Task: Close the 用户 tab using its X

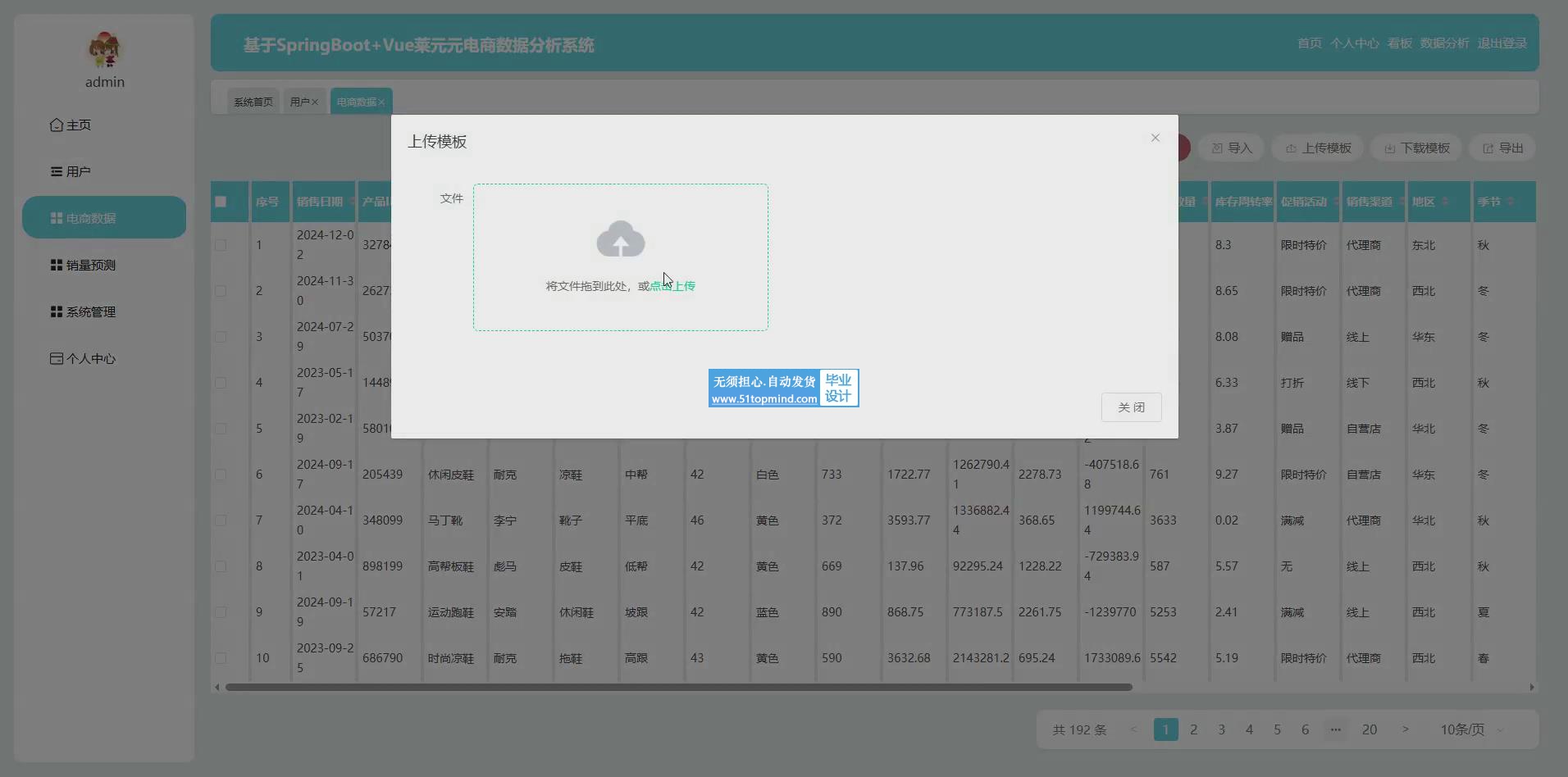Action: pos(315,102)
